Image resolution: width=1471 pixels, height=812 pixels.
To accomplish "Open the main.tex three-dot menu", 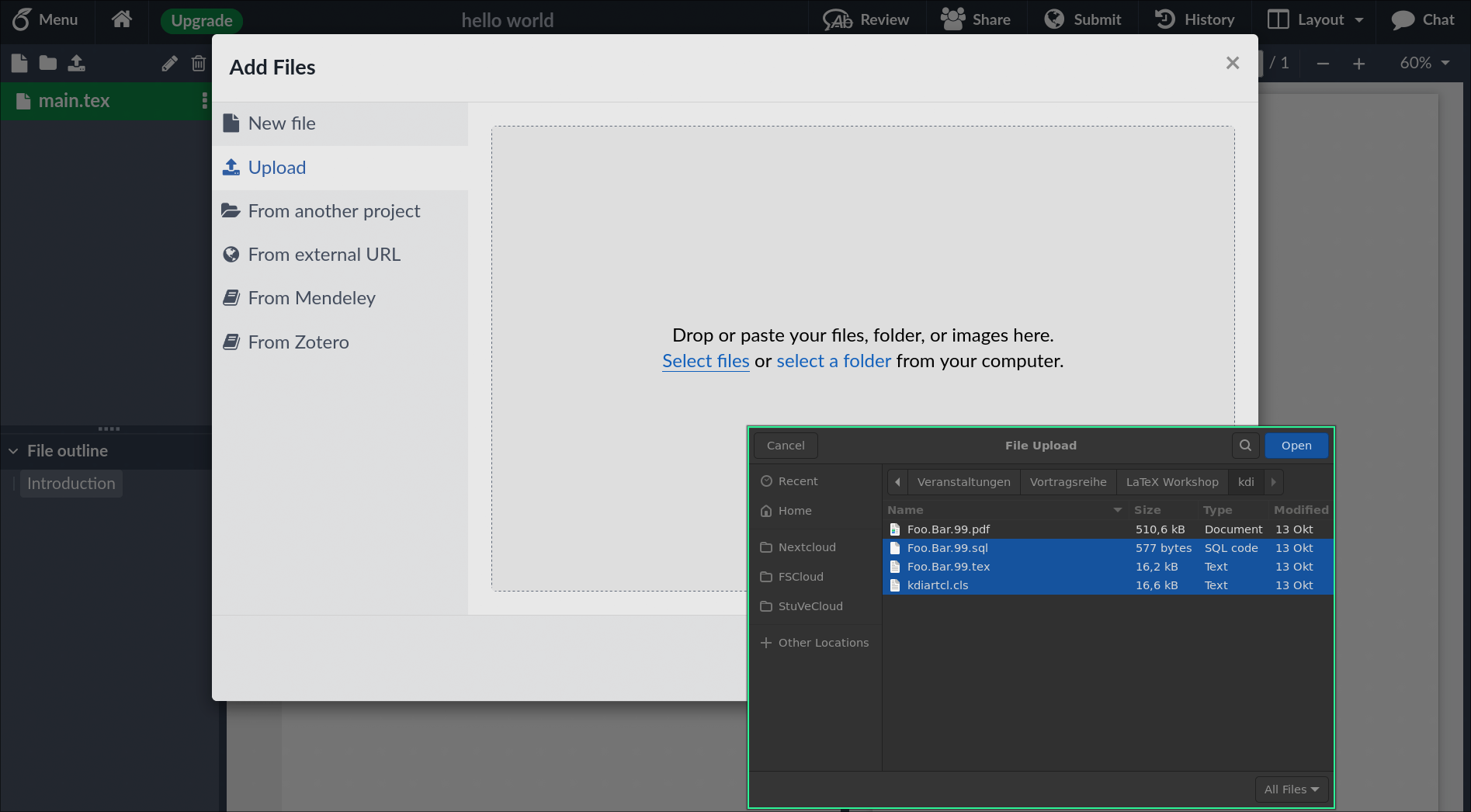I will pos(204,101).
